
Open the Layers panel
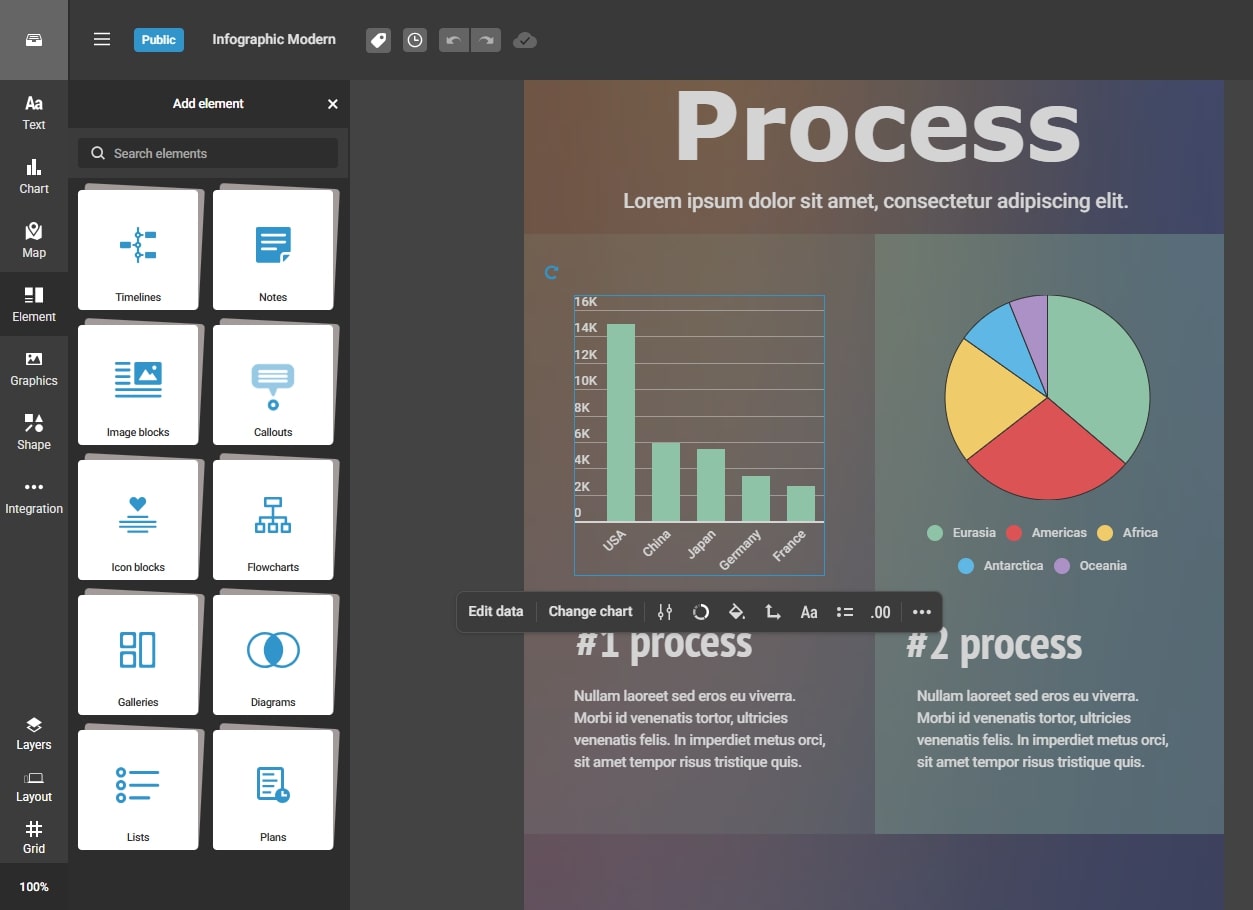tap(34, 733)
